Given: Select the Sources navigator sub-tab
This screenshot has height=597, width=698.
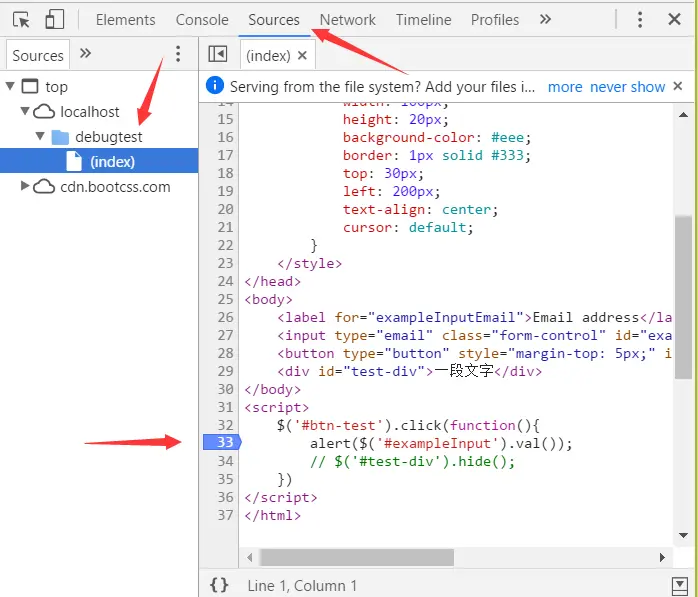Looking at the screenshot, I should pos(38,55).
